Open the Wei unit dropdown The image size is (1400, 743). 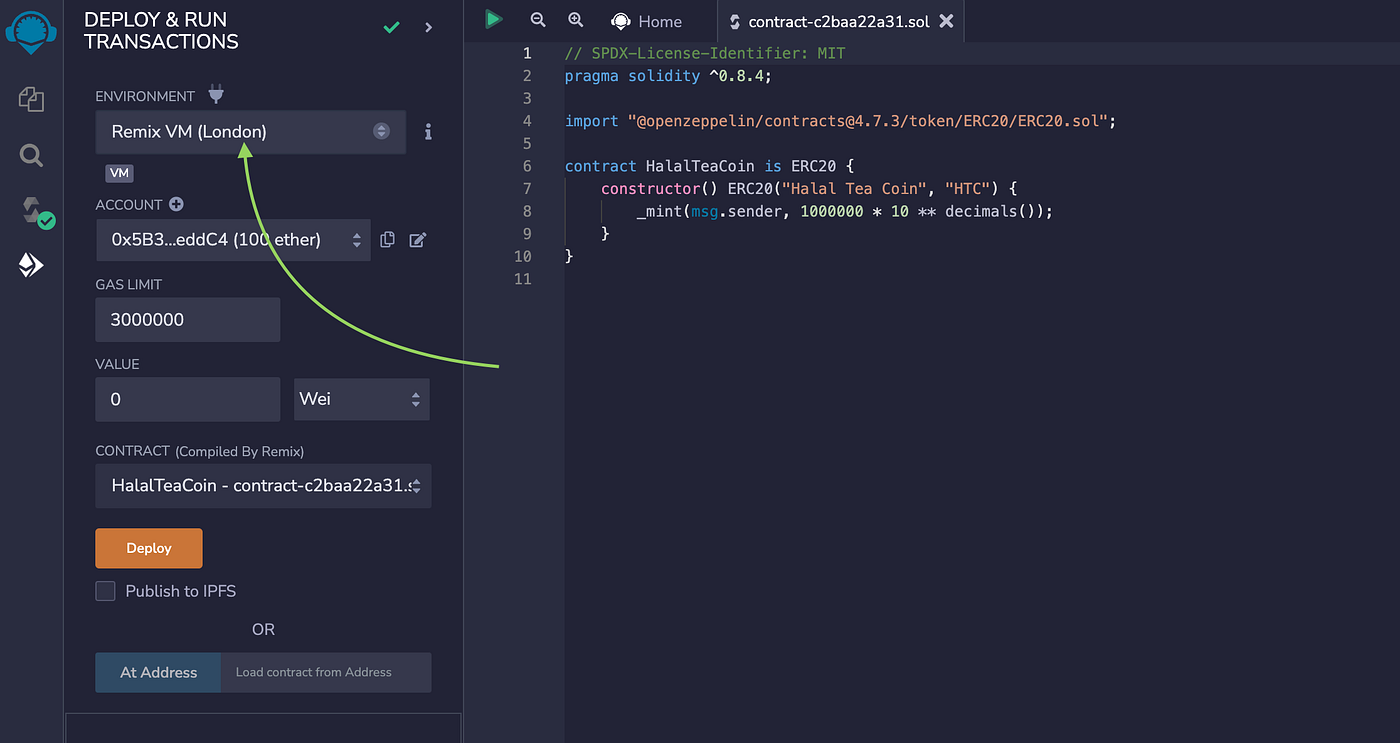pos(362,399)
